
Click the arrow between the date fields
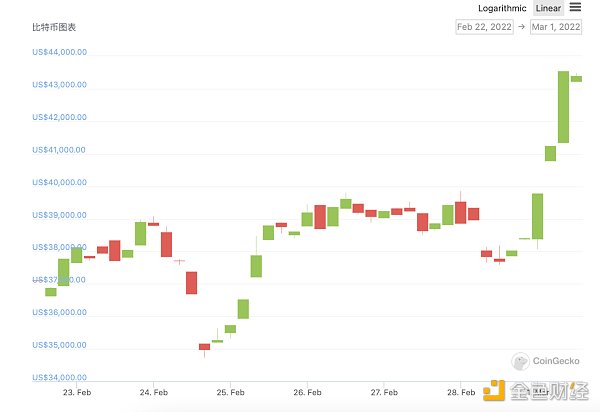pos(521,27)
